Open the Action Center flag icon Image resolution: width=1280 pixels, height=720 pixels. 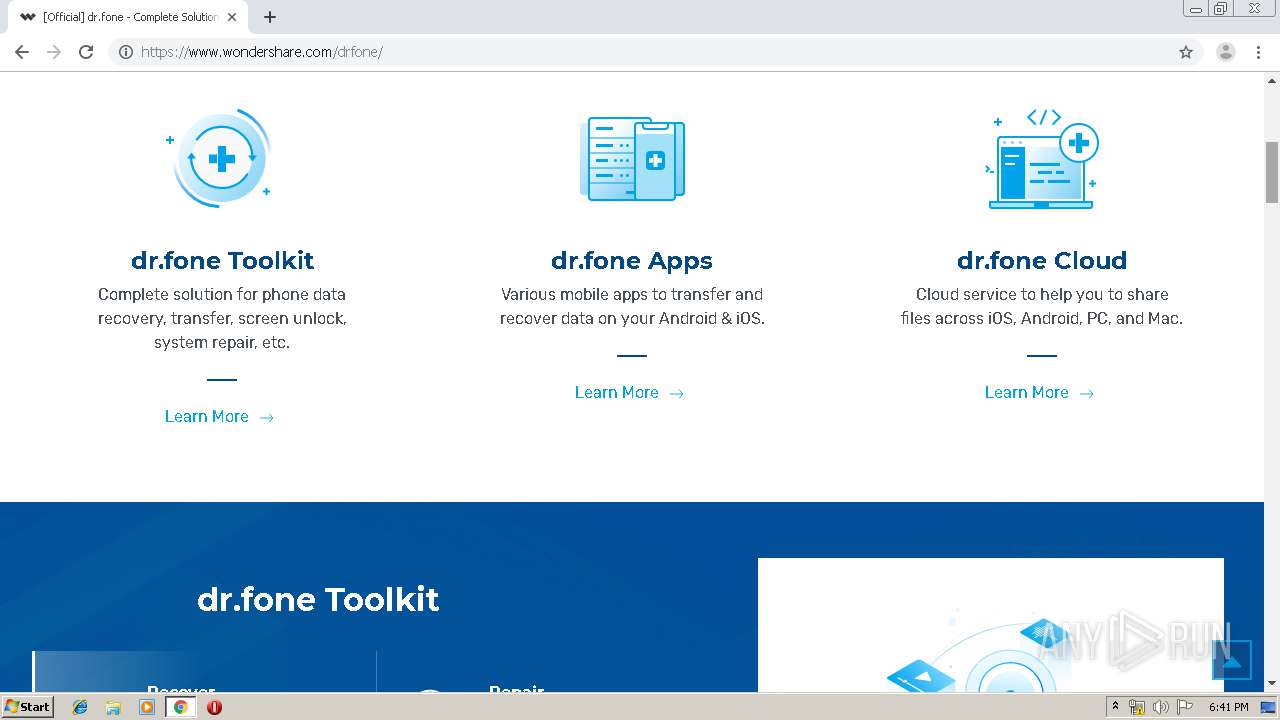tap(1185, 707)
